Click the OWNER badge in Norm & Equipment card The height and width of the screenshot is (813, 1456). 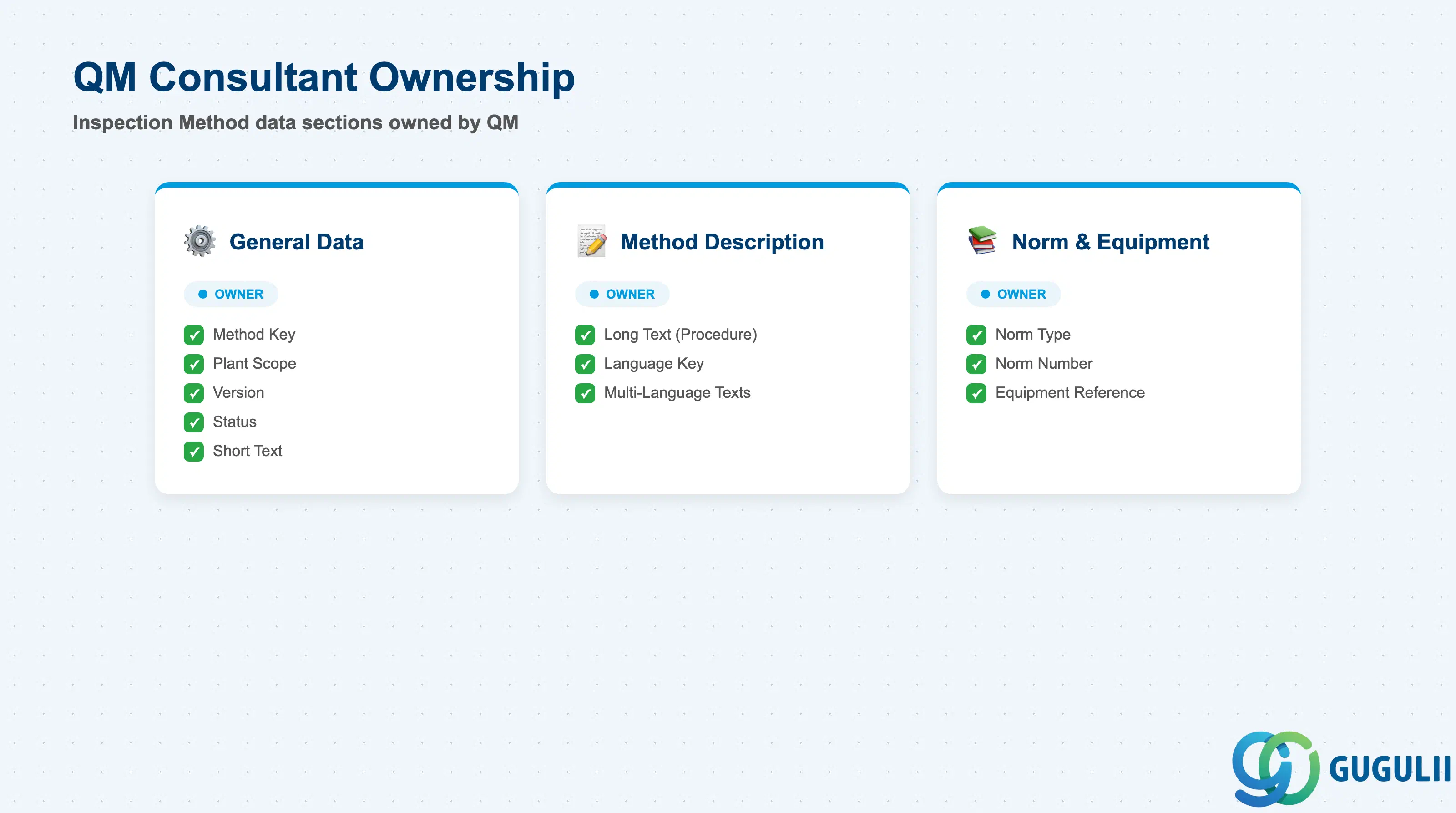[x=1013, y=294]
